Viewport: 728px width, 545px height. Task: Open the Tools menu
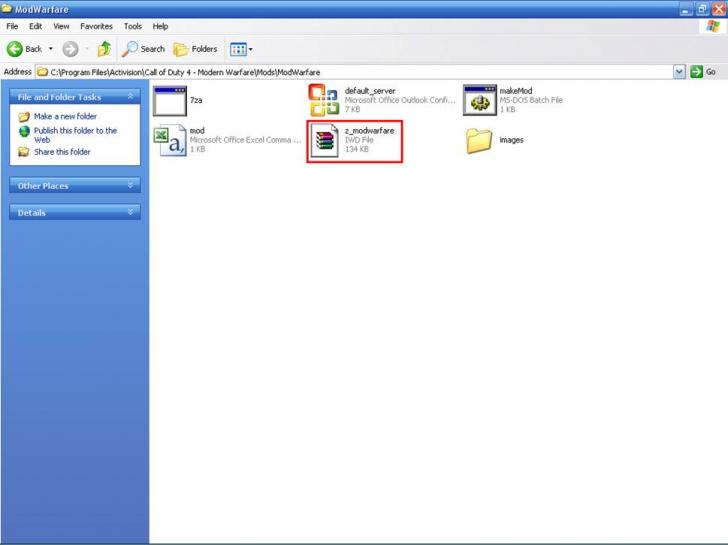pyautogui.click(x=132, y=26)
